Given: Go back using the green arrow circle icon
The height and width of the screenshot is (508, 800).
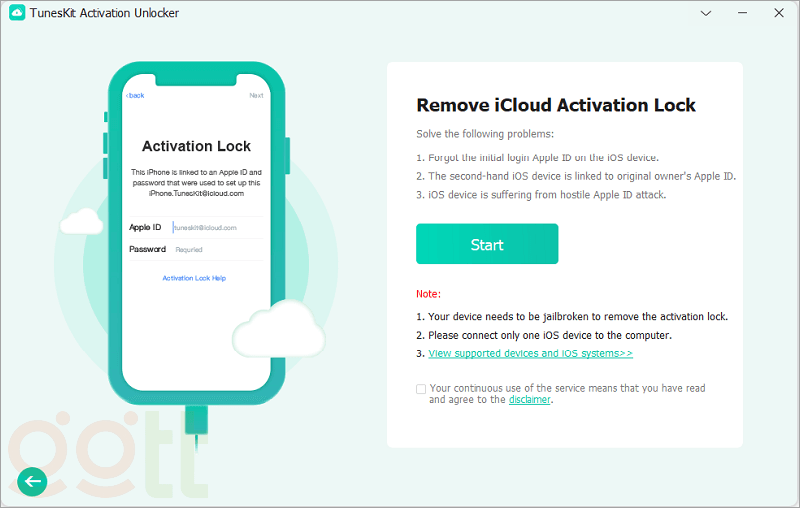Looking at the screenshot, I should [x=33, y=481].
